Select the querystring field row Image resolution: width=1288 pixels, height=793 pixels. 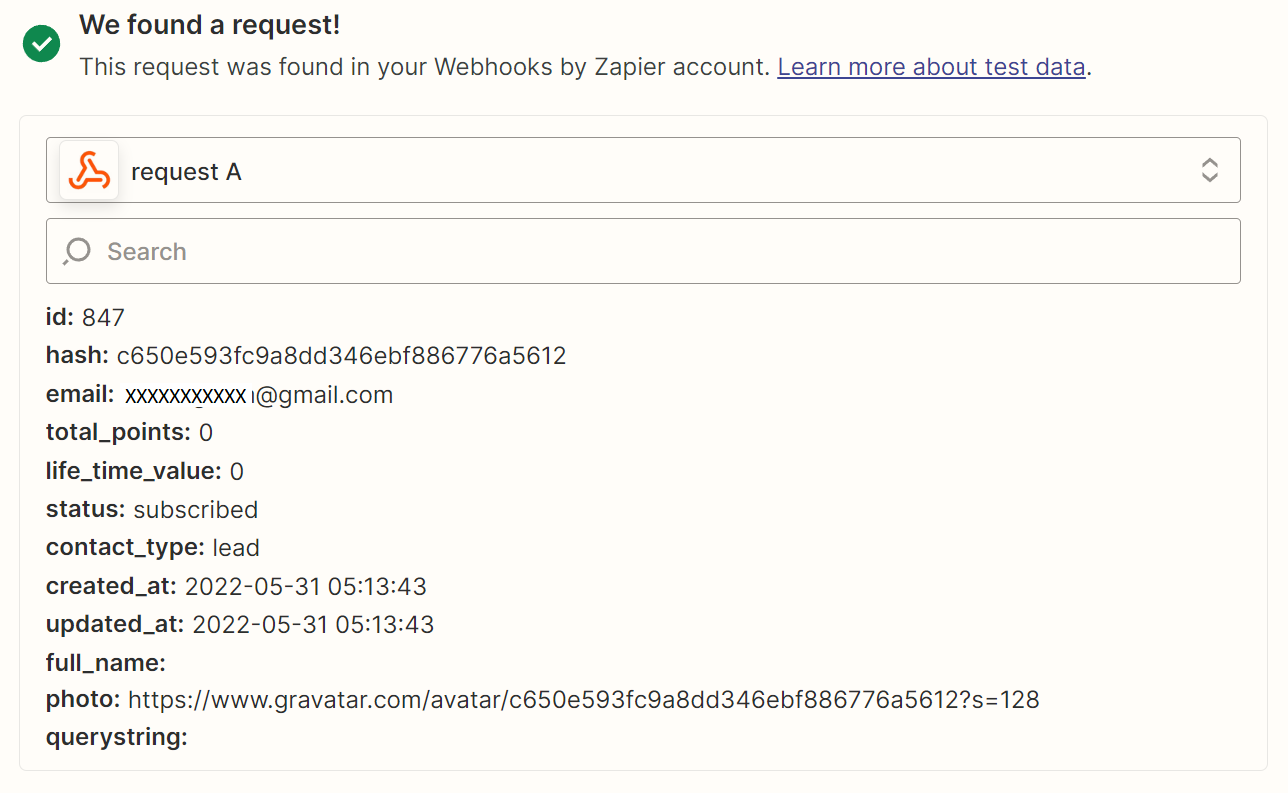117,738
